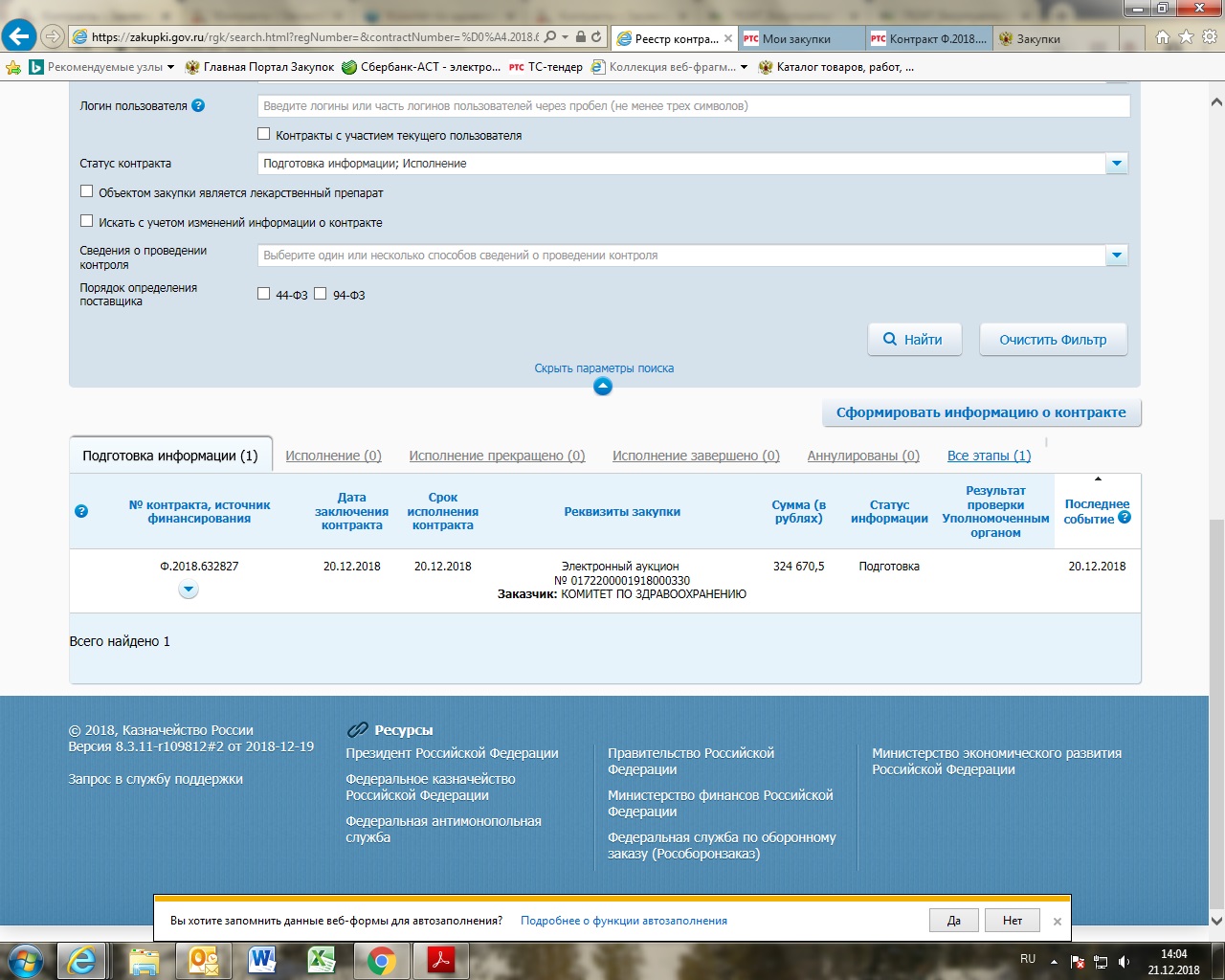
Task: Click Очистить Фильтр button
Action: [x=1053, y=340]
